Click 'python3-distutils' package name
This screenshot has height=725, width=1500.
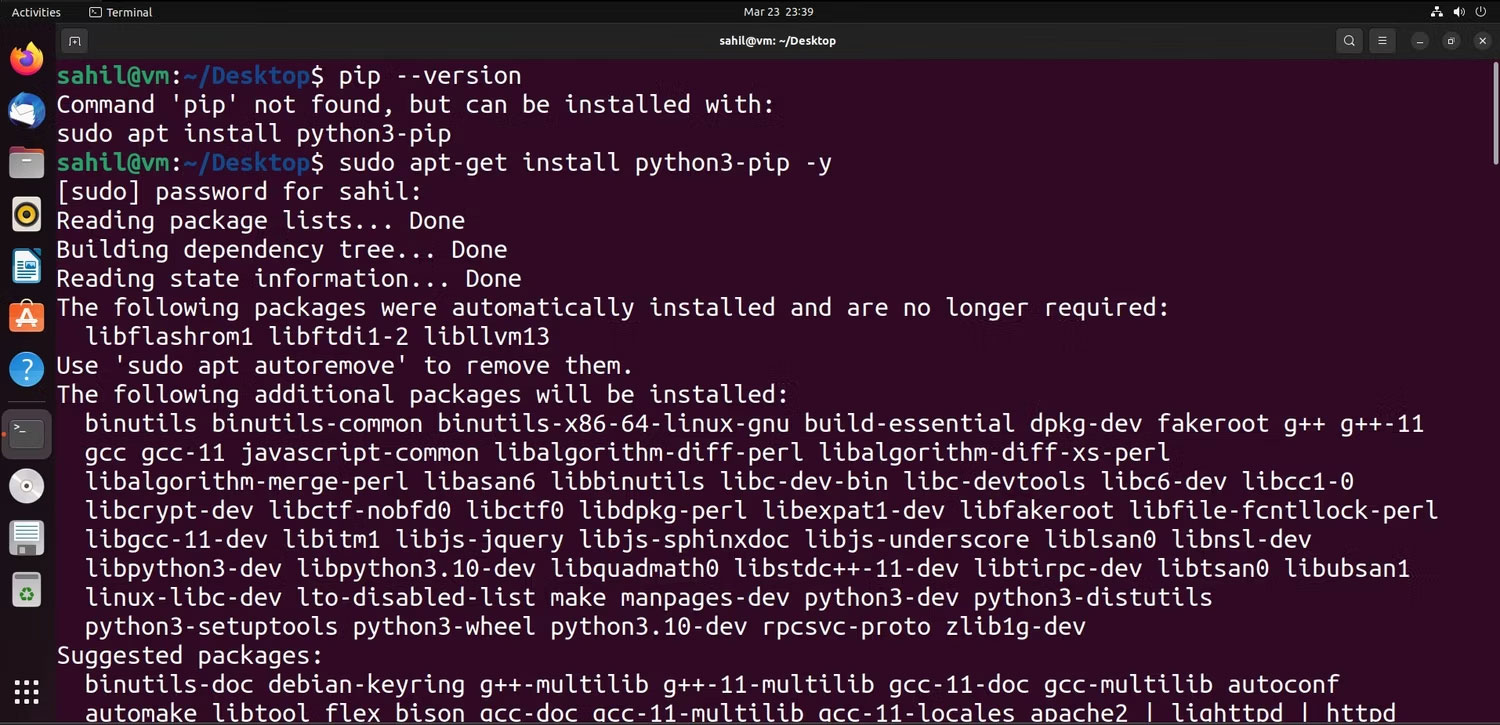click(1093, 598)
